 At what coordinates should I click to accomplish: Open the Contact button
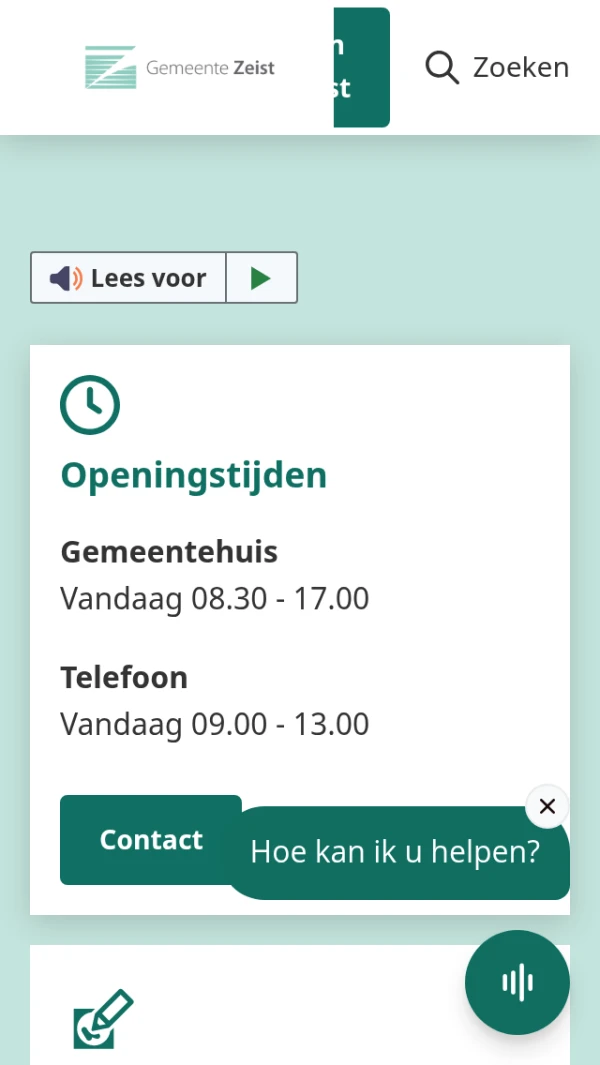pyautogui.click(x=150, y=840)
